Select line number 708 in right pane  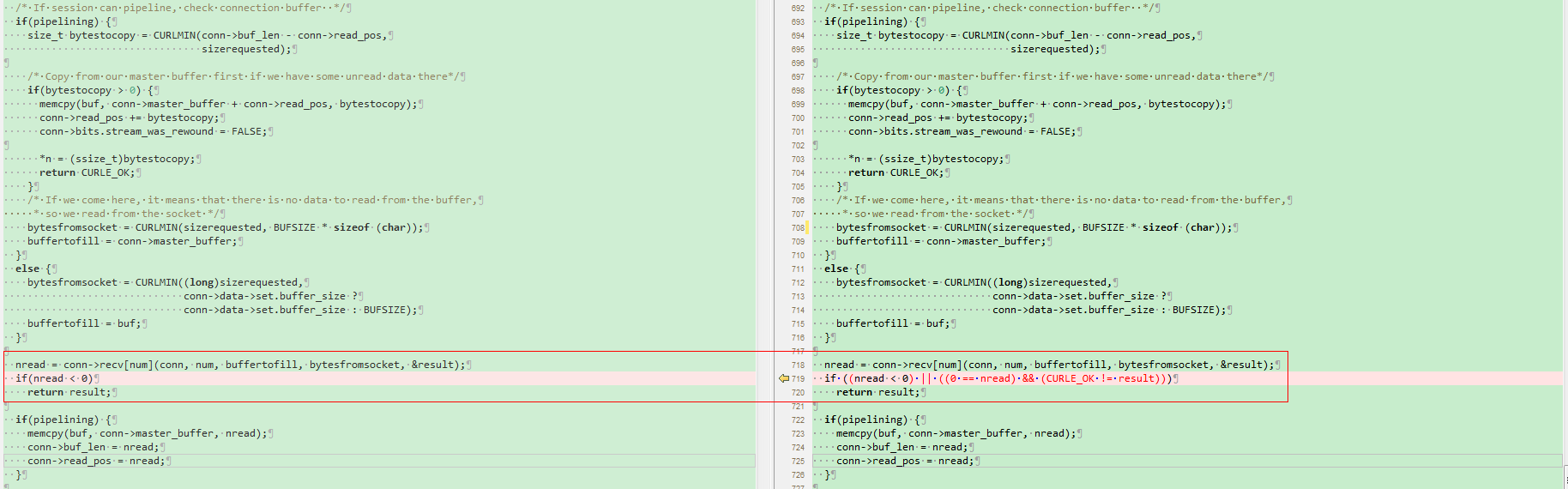pyautogui.click(x=798, y=227)
